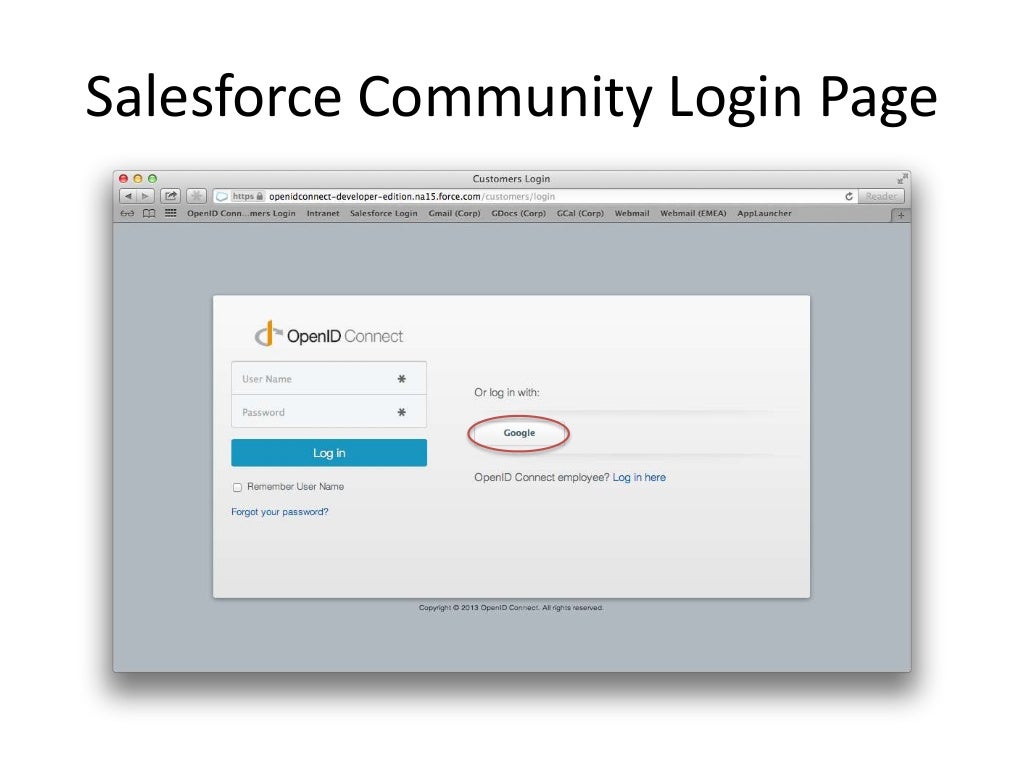Follow the Forgot your password link
The width and height of the screenshot is (1024, 768).
280,512
